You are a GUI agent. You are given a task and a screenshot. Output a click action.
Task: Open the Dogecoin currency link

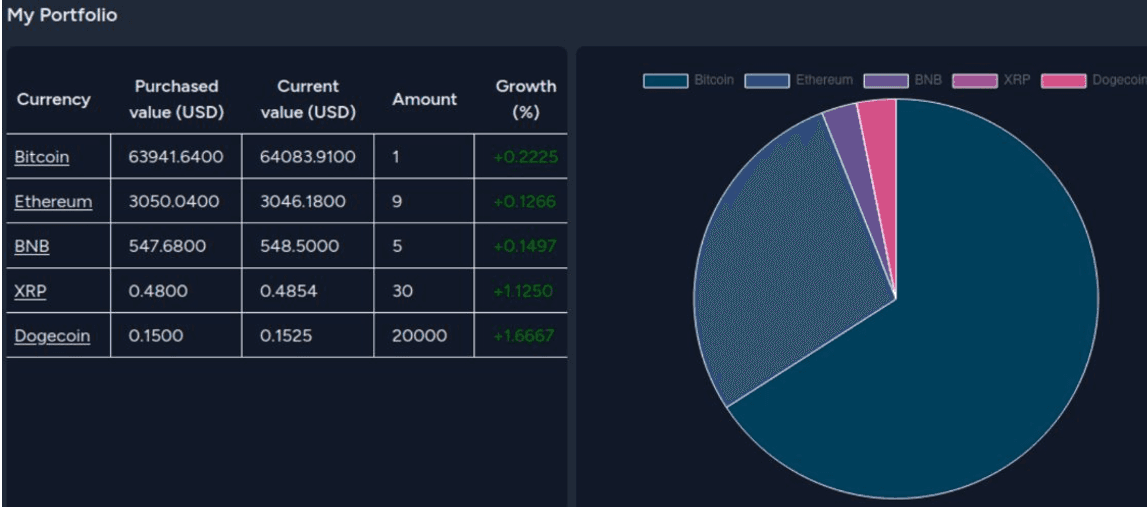[52, 336]
